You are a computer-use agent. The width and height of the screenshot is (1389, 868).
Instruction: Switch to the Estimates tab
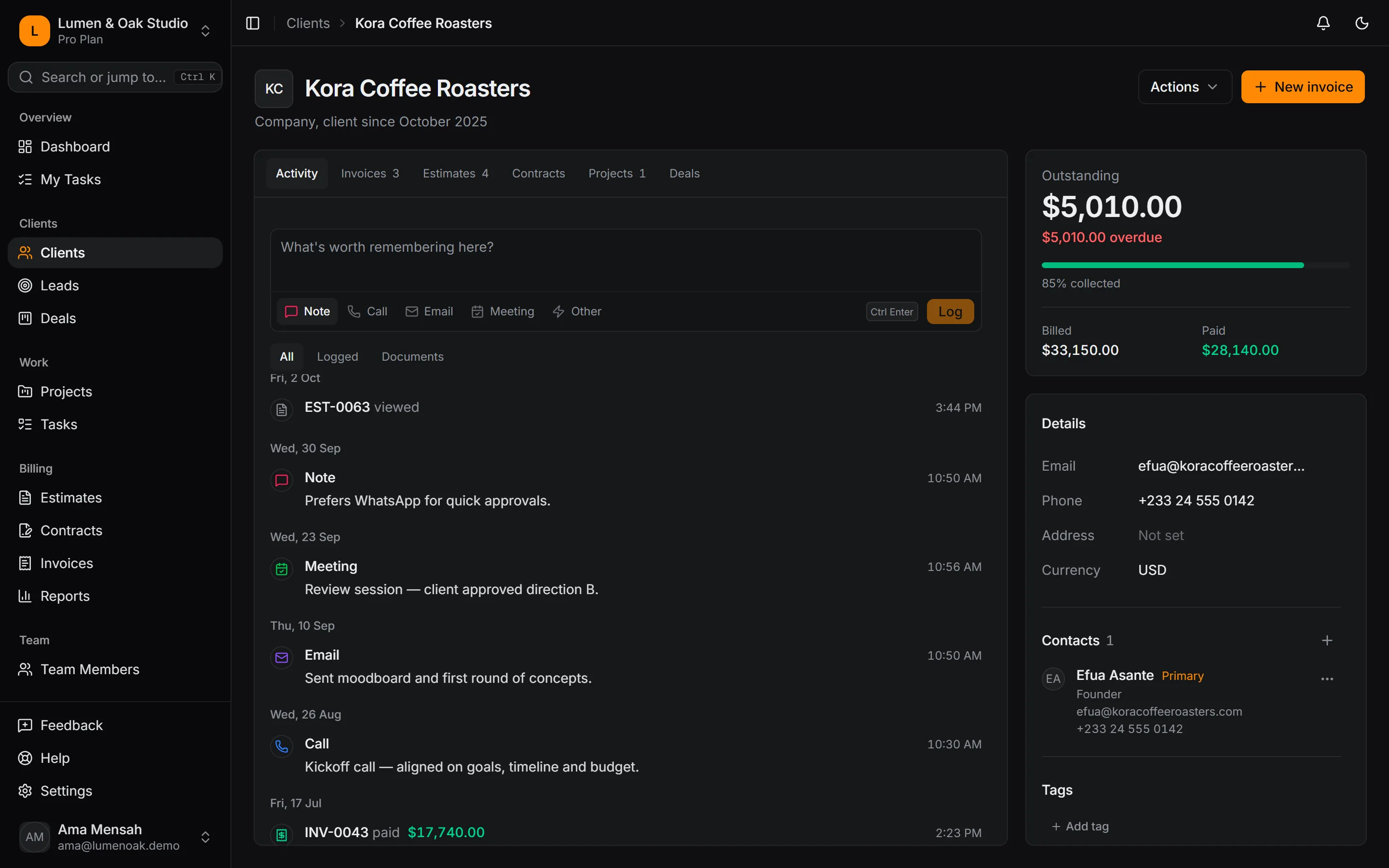click(455, 174)
